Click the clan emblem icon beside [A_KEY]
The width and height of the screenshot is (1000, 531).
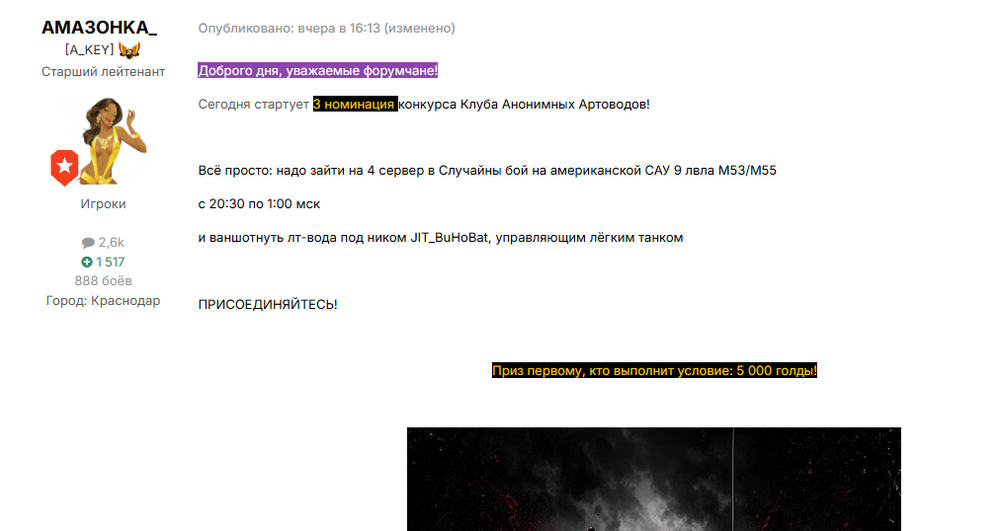click(x=129, y=50)
